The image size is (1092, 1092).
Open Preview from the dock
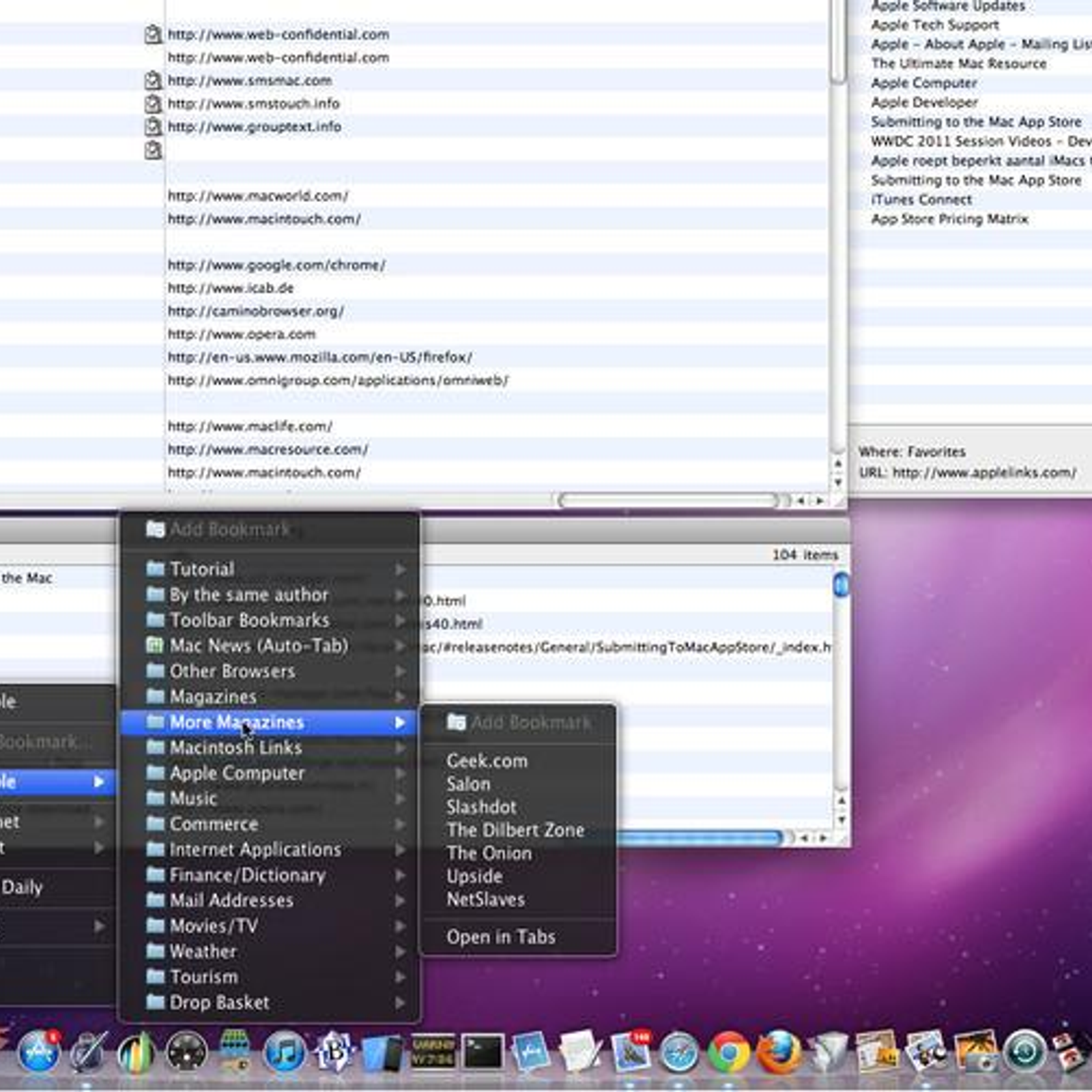[x=926, y=1052]
